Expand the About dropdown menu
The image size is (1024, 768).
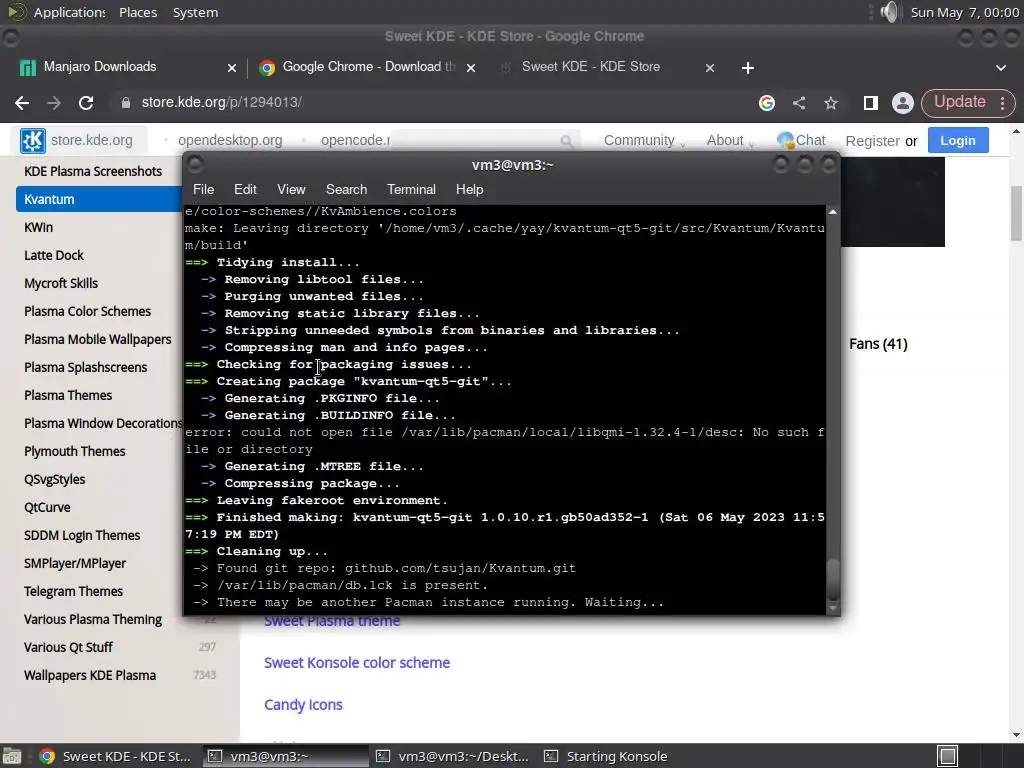(x=730, y=140)
